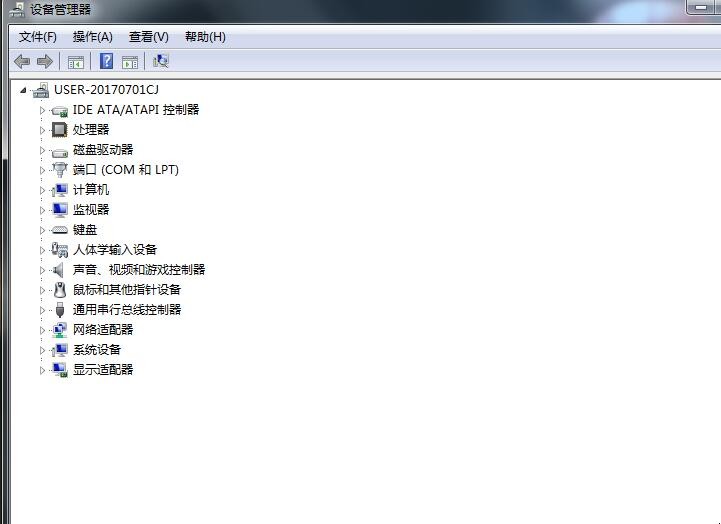The height and width of the screenshot is (524, 721).
Task: Click the Forward arrow toolbar button
Action: [44, 61]
